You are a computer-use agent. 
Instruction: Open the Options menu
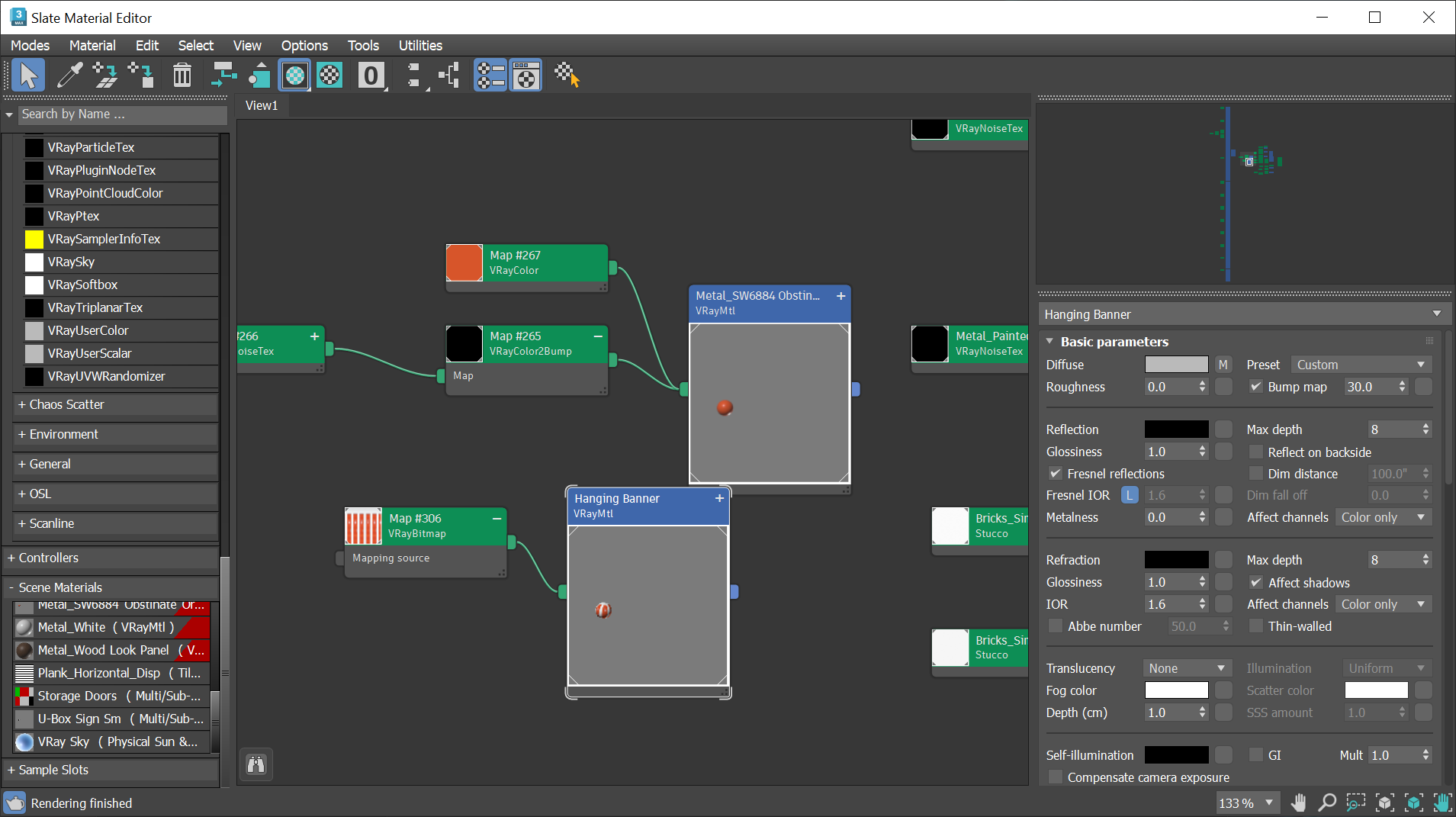coord(304,46)
